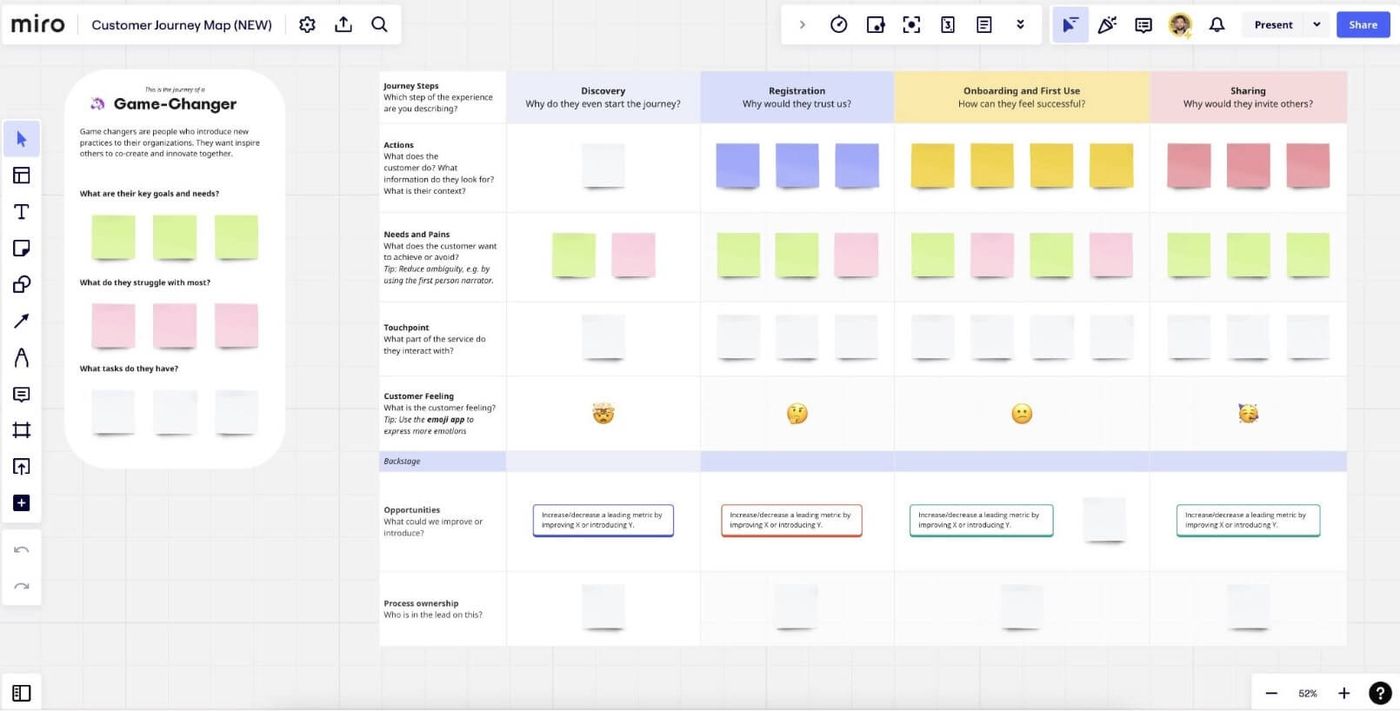The width and height of the screenshot is (1400, 711).
Task: Click the Share button
Action: [1363, 25]
